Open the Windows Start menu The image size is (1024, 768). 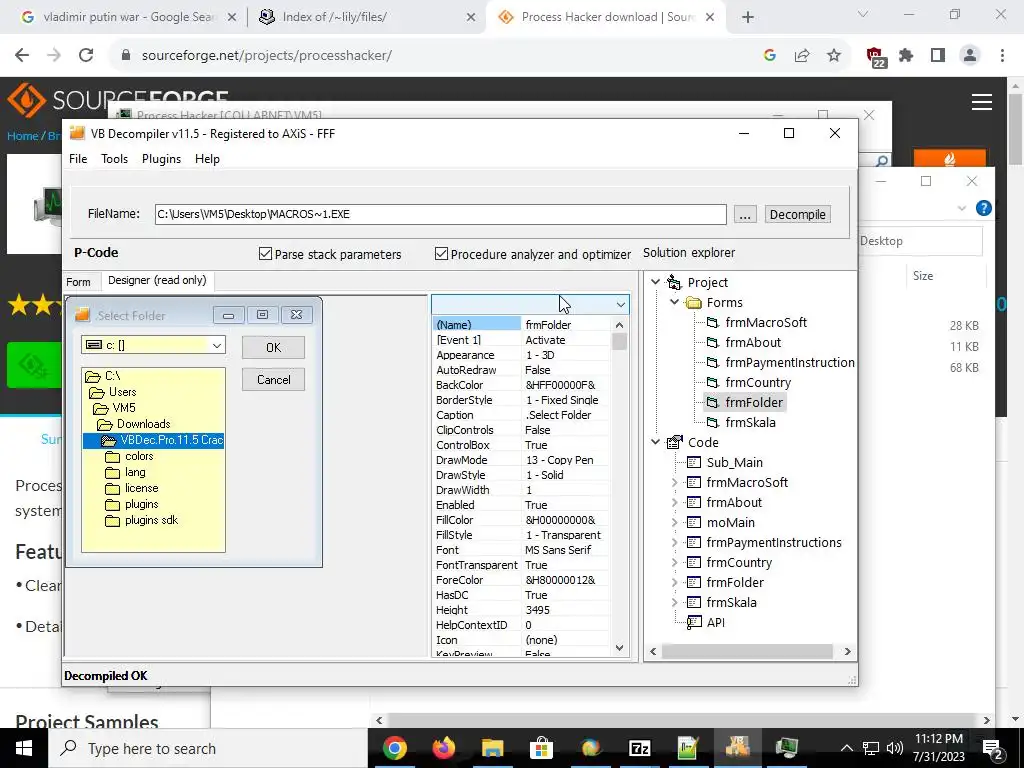24,748
